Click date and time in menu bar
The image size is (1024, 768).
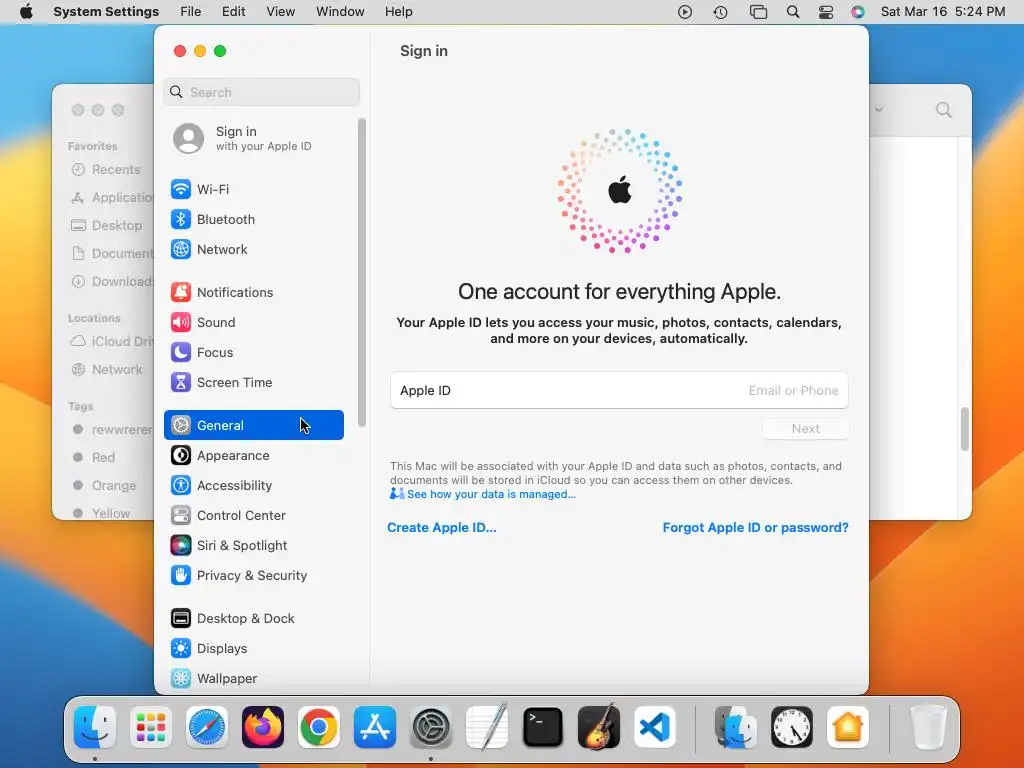[x=942, y=11]
